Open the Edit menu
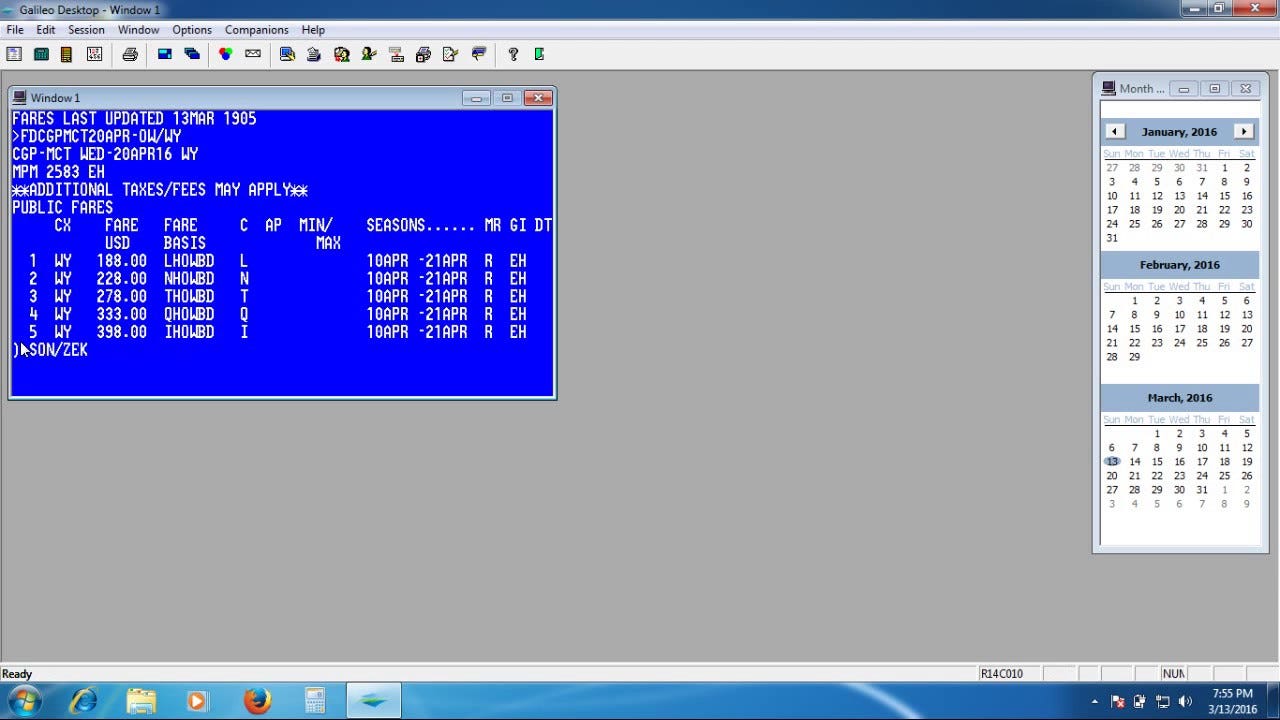Viewport: 1280px width, 720px height. (46, 30)
